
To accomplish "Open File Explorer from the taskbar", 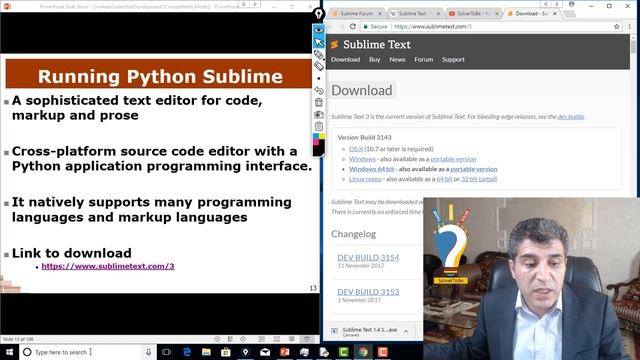I will pyautogui.click(x=206, y=352).
